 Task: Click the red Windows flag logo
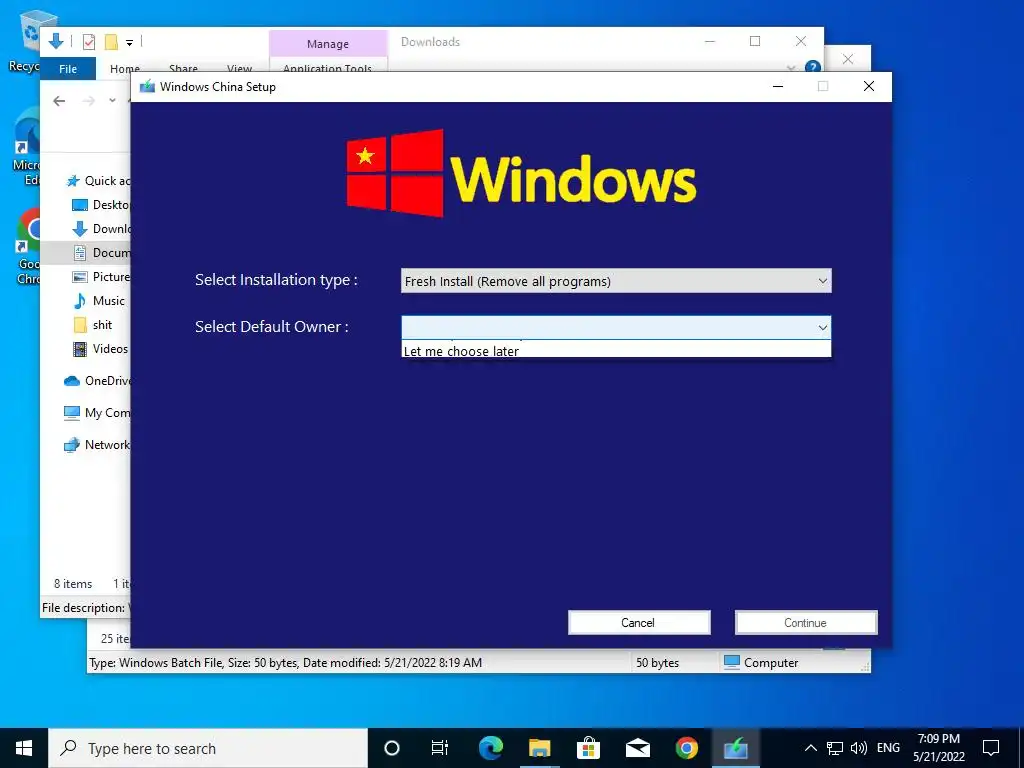click(395, 173)
